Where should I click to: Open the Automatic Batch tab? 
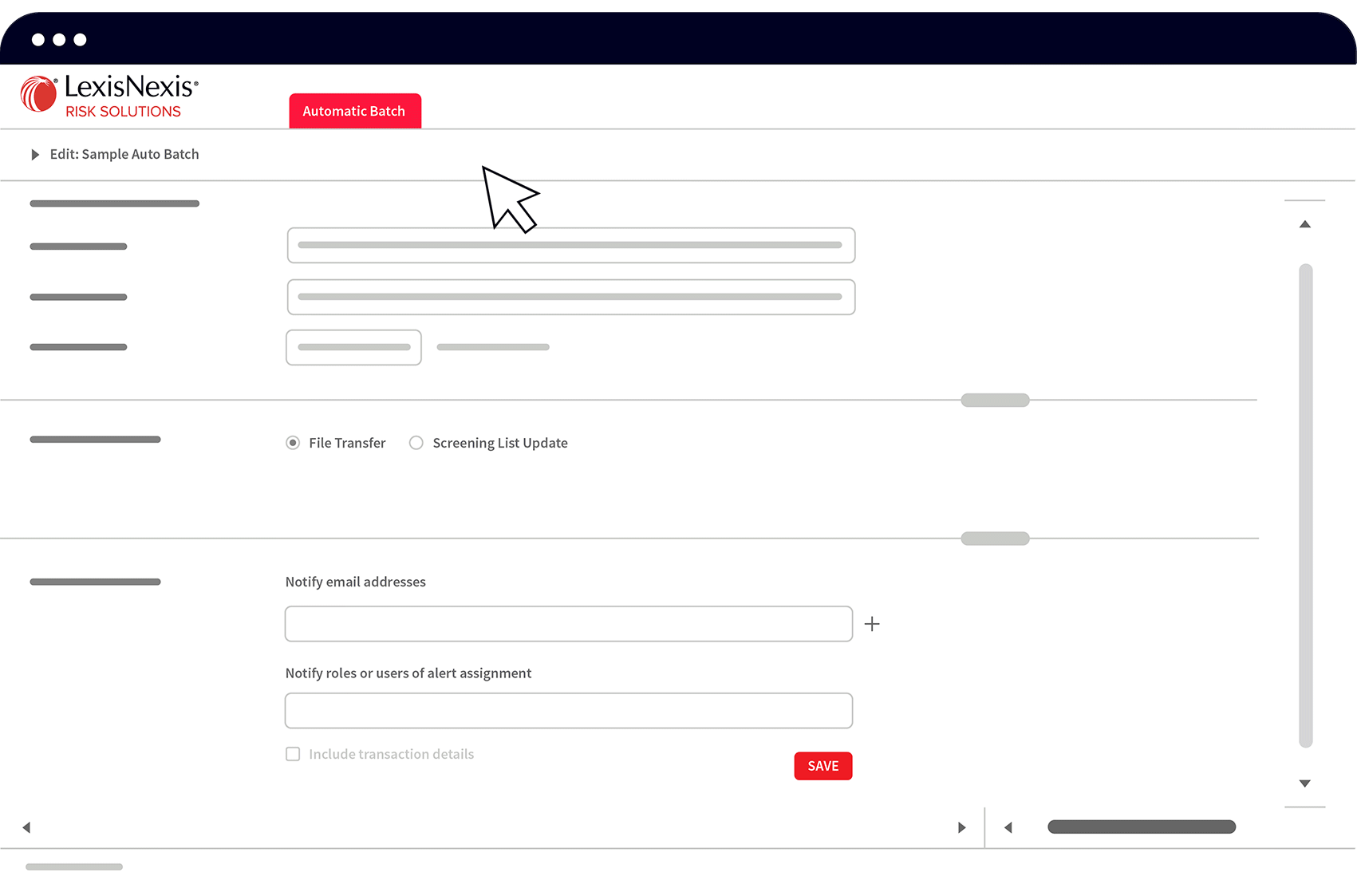click(x=354, y=111)
